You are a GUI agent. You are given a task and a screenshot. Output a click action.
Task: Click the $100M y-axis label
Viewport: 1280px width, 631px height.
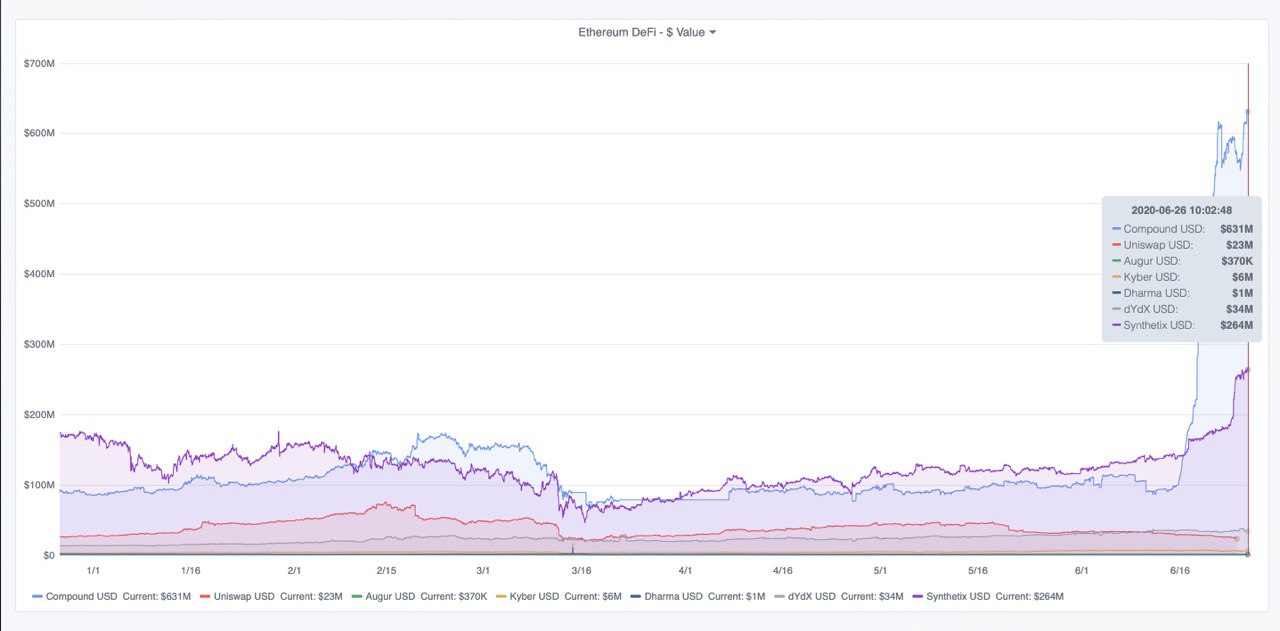coord(39,485)
